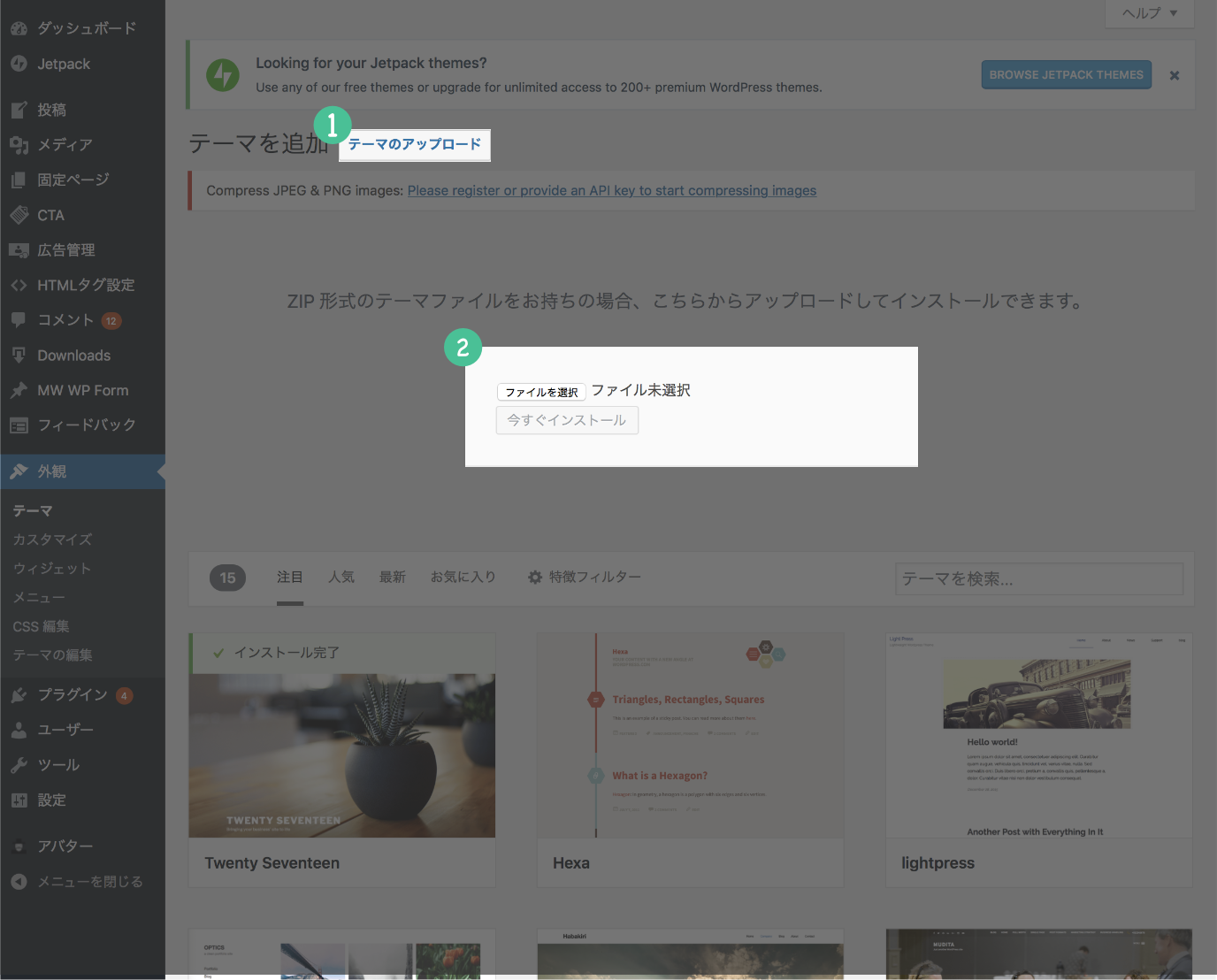Open the ヘルプ dropdown tab
Viewport: 1217px width, 980px height.
coord(1150,13)
